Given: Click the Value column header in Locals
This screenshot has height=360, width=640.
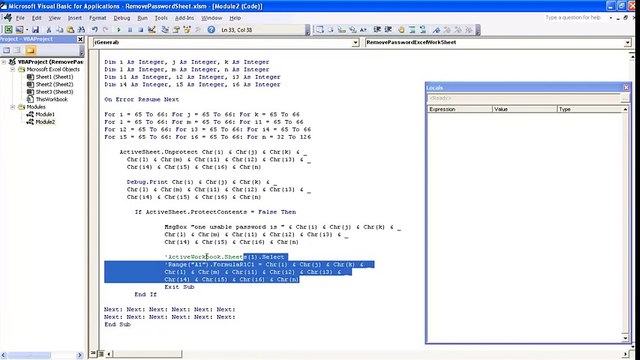Looking at the screenshot, I should 524,109.
